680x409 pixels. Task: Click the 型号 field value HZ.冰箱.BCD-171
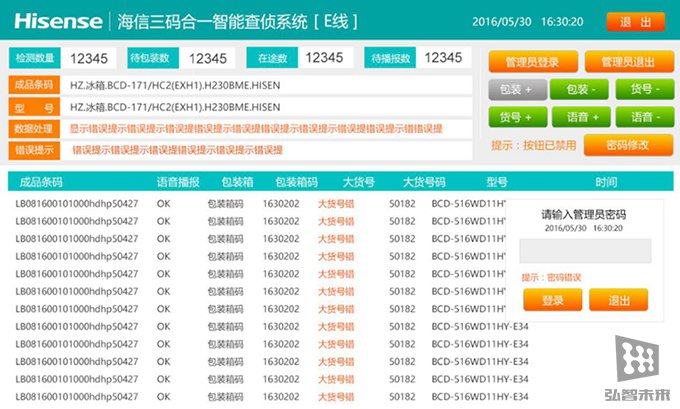[175, 107]
